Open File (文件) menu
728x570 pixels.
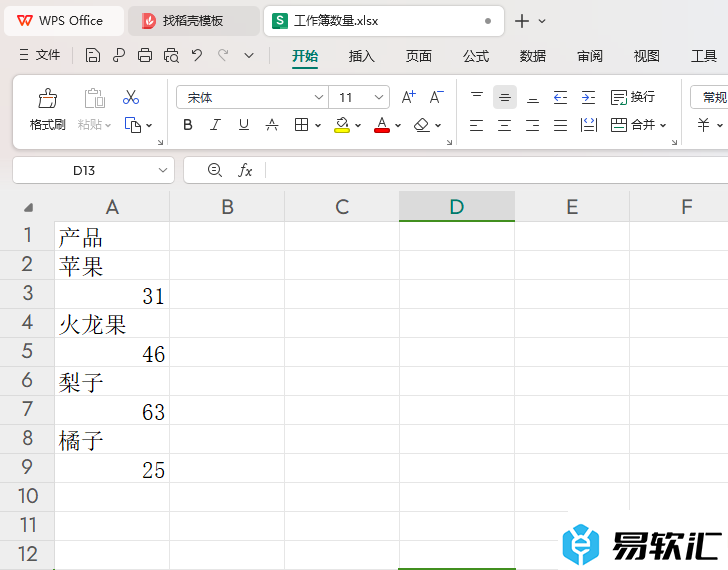tap(40, 55)
